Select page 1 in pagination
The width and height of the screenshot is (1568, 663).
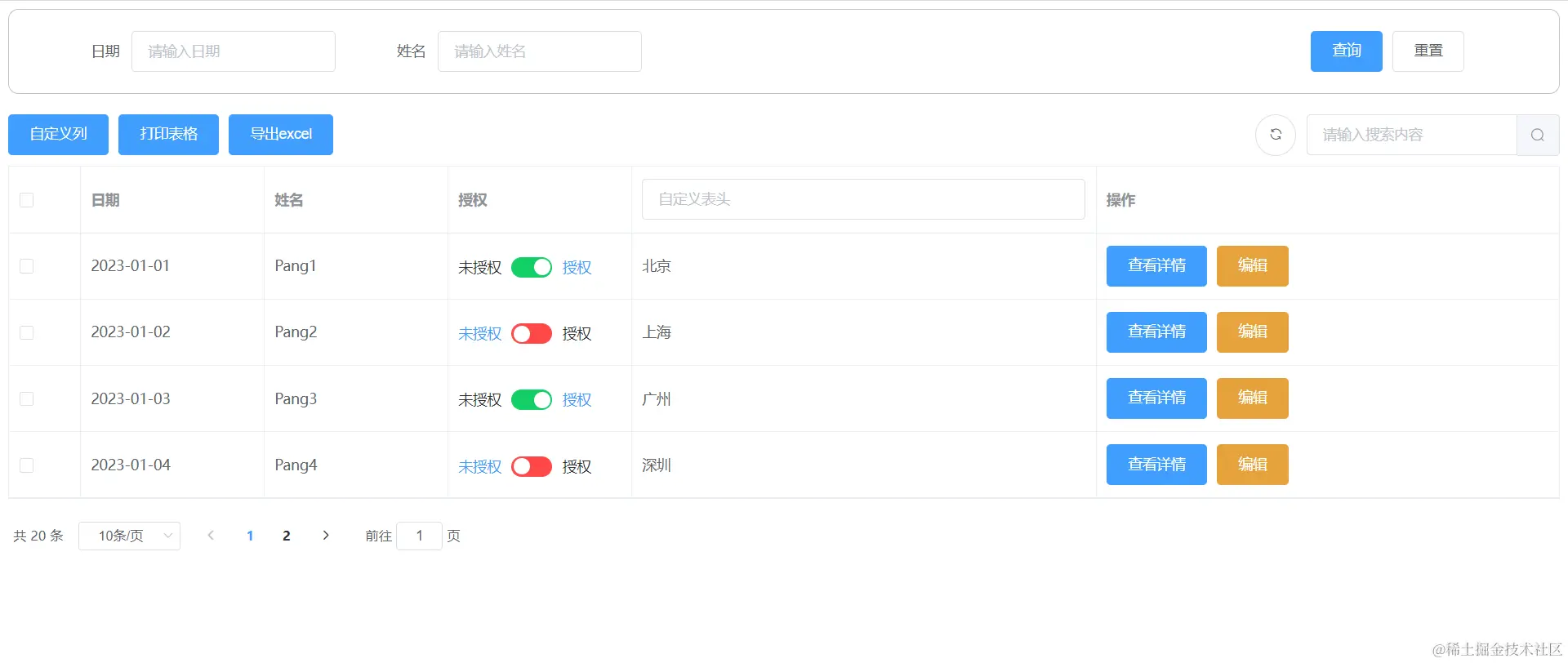click(x=250, y=536)
